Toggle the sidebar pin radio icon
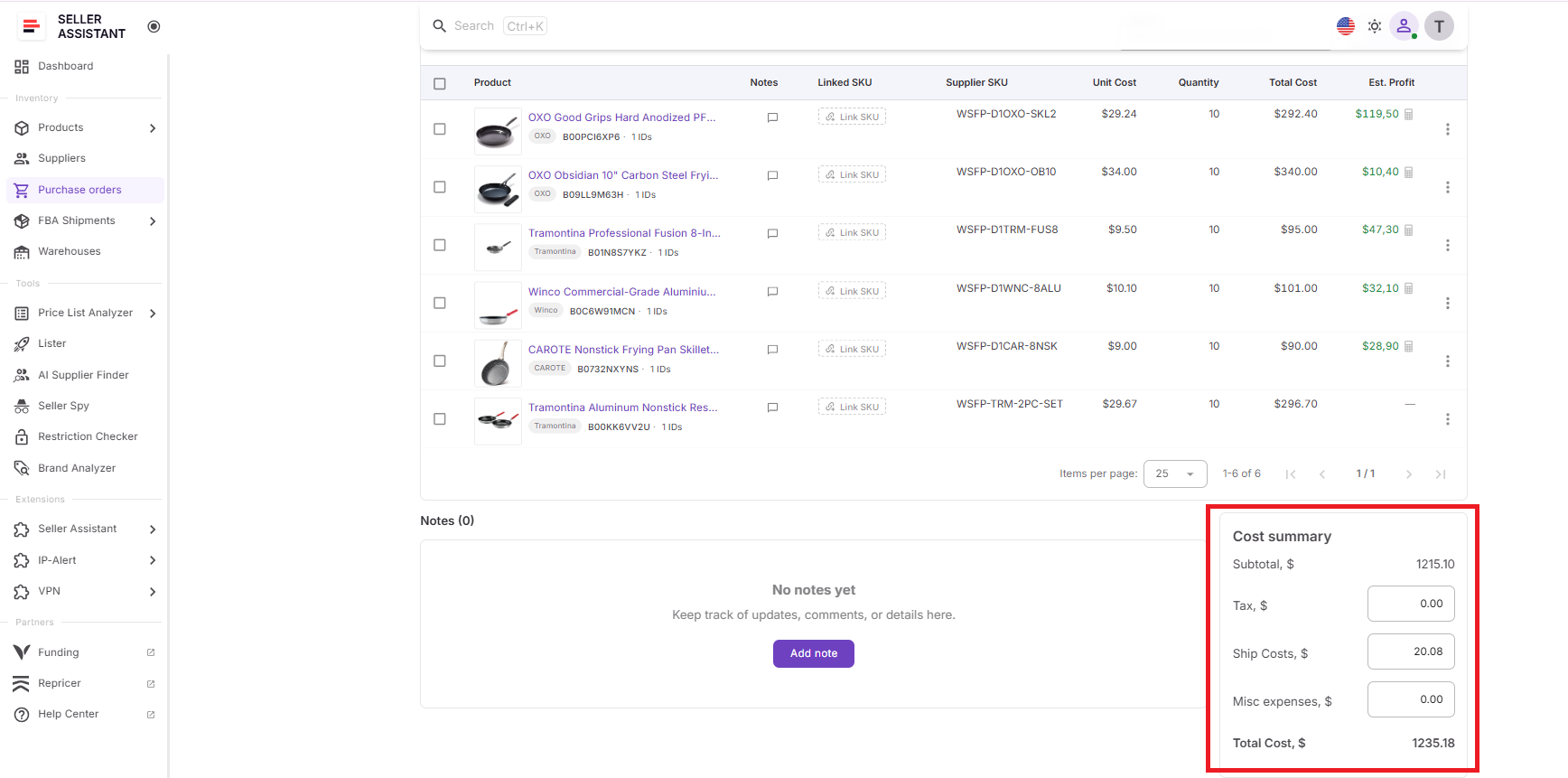 (154, 26)
